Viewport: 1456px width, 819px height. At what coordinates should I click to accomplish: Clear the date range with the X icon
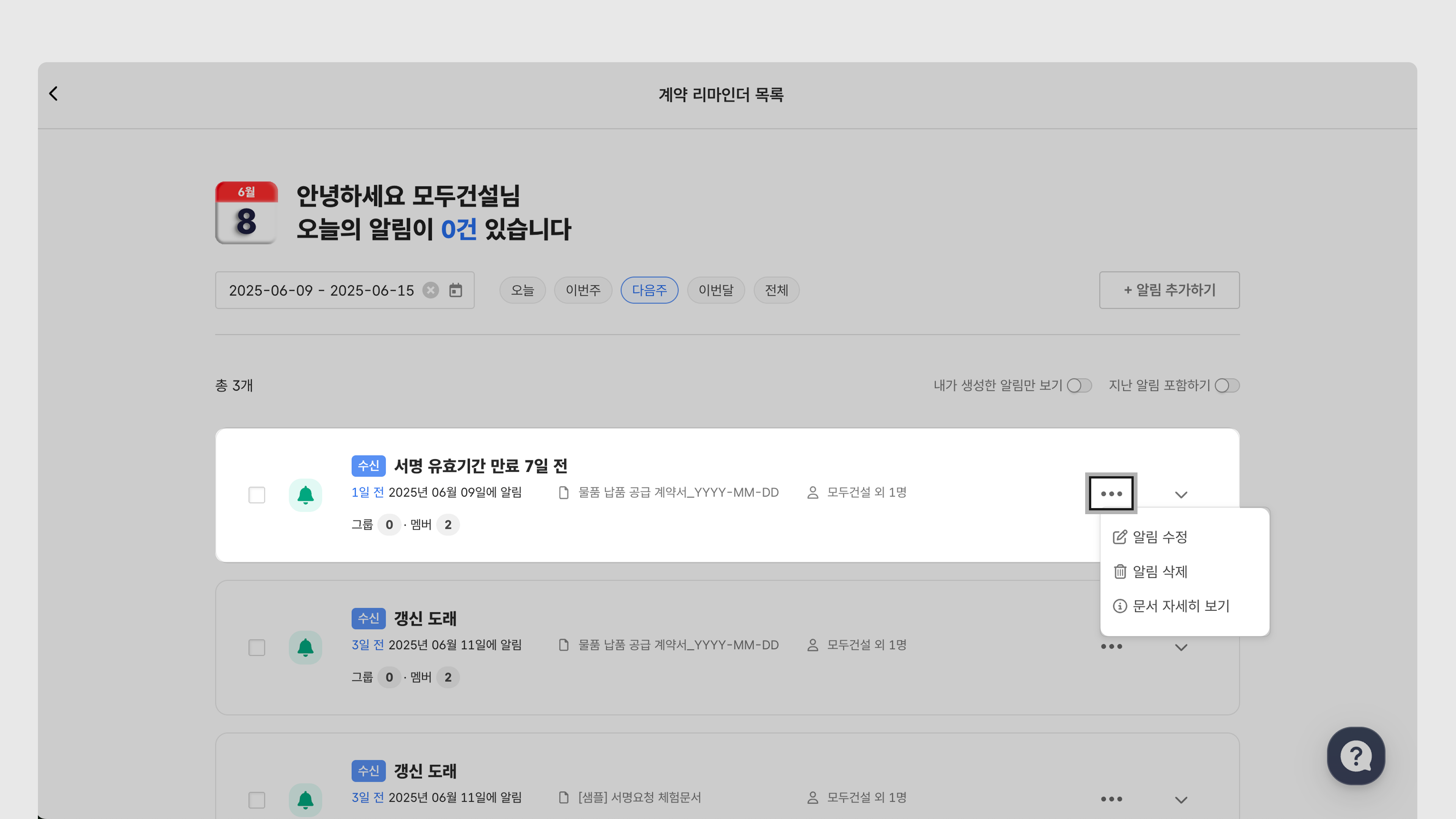pos(431,290)
